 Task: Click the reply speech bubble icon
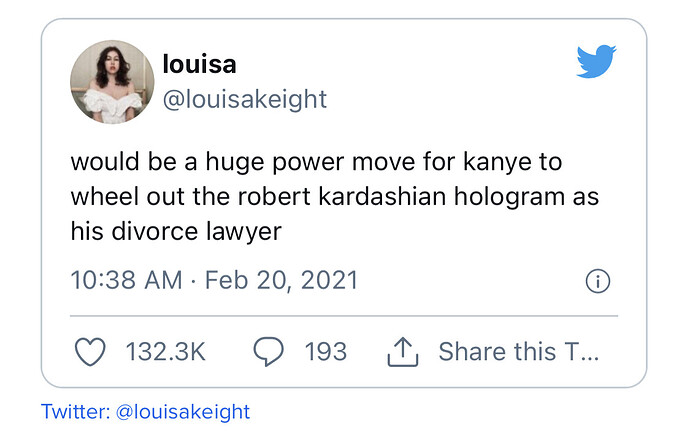[x=267, y=351]
